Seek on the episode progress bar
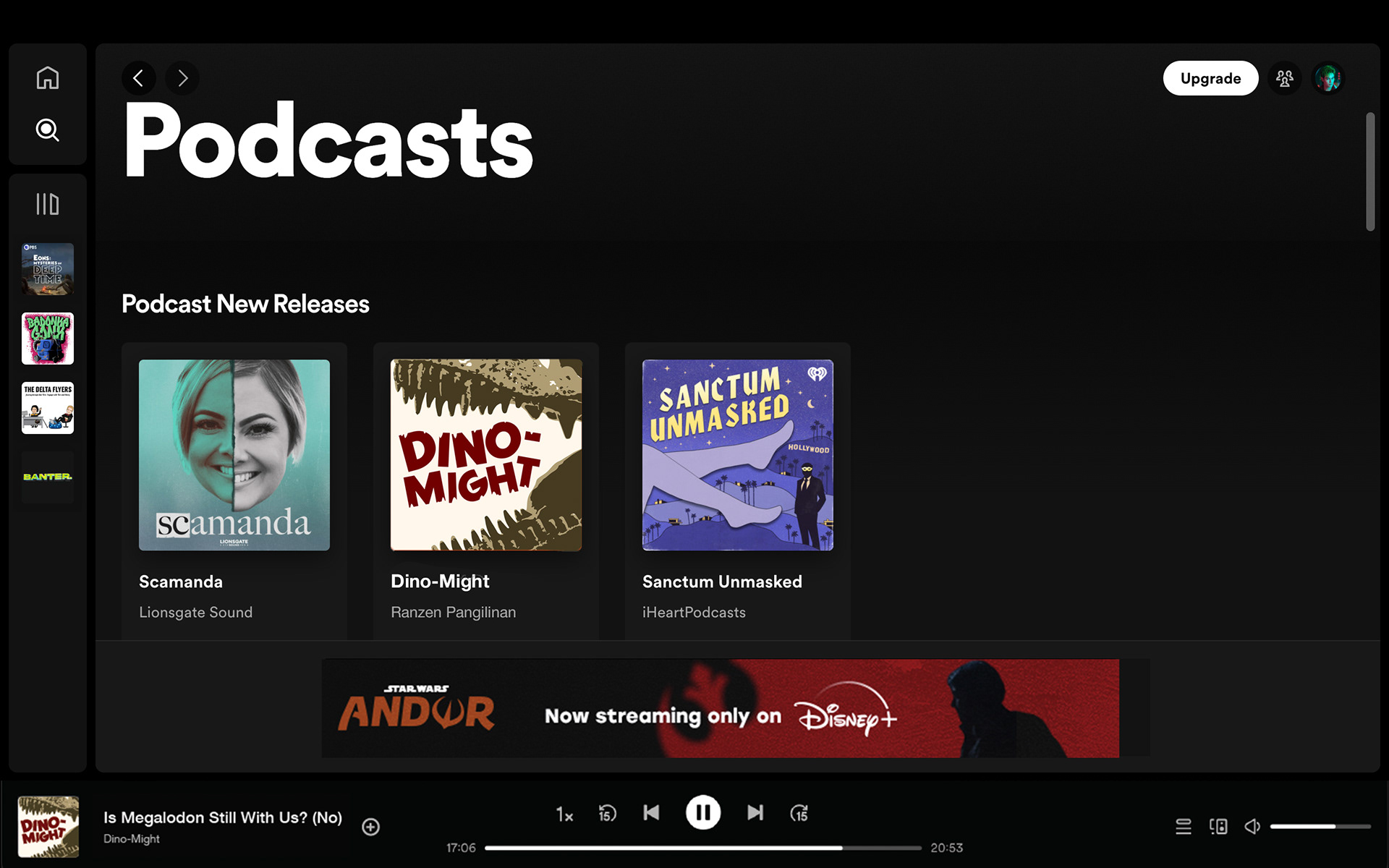The image size is (1389, 868). pos(703,848)
